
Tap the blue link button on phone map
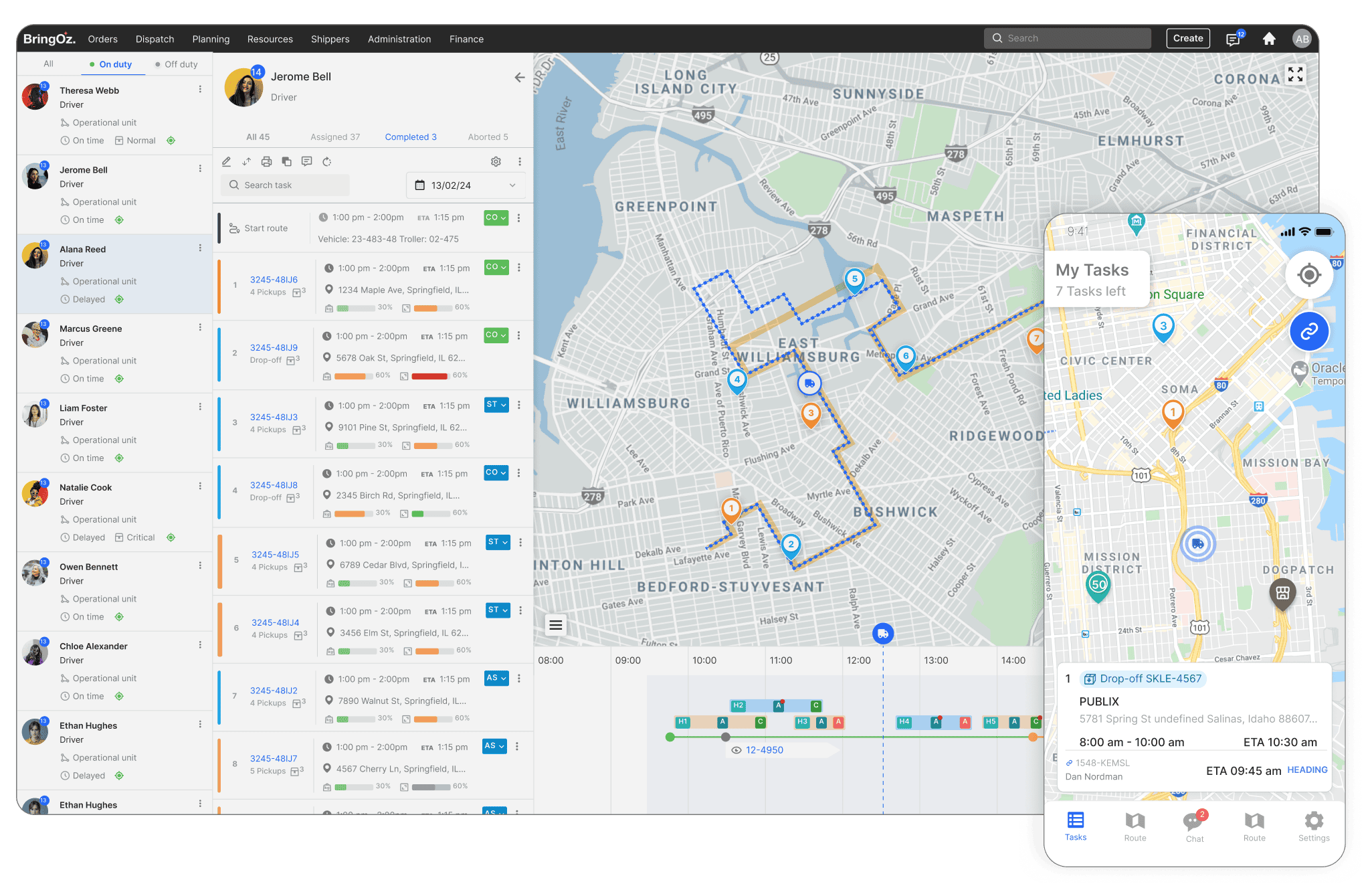[x=1309, y=331]
